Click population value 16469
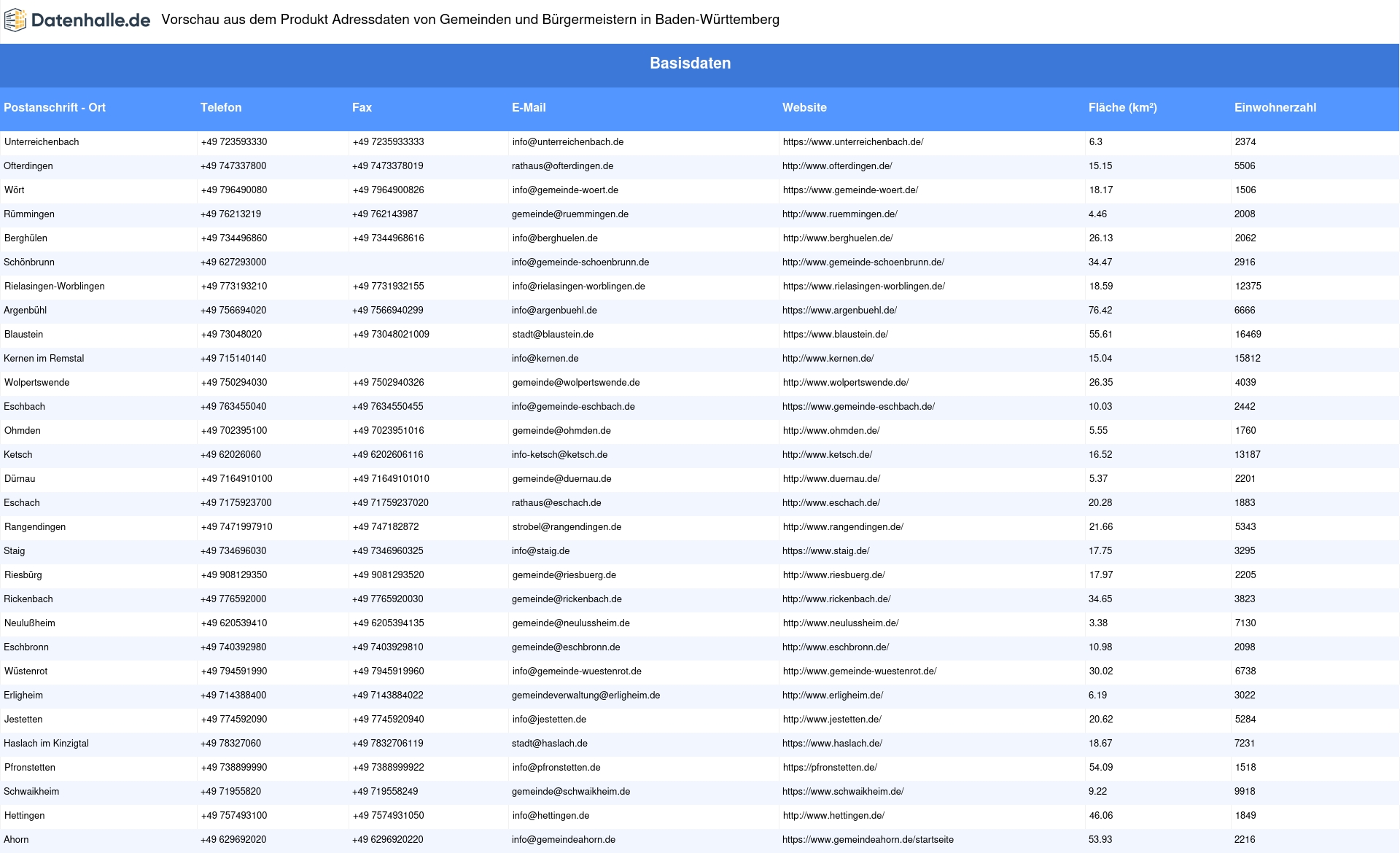This screenshot has height=853, width=1400. [1248, 335]
